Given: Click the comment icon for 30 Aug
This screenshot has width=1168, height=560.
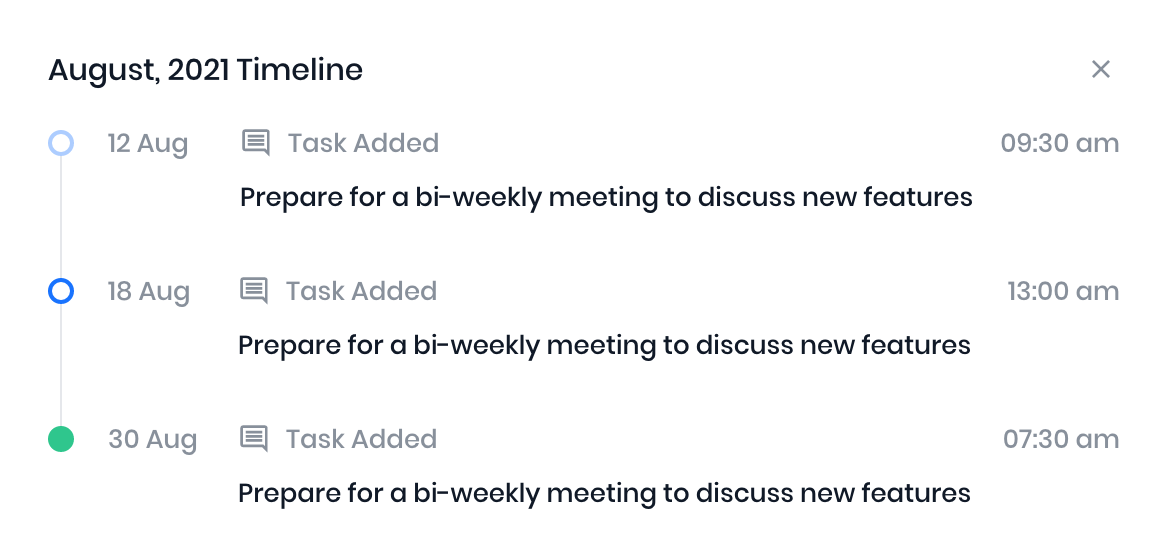Looking at the screenshot, I should [254, 439].
